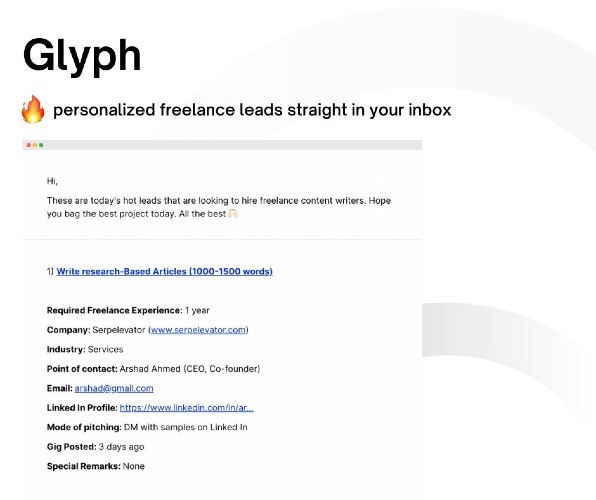This screenshot has width=596, height=500.
Task: Click the 'Email:' label
Action: click(60, 388)
